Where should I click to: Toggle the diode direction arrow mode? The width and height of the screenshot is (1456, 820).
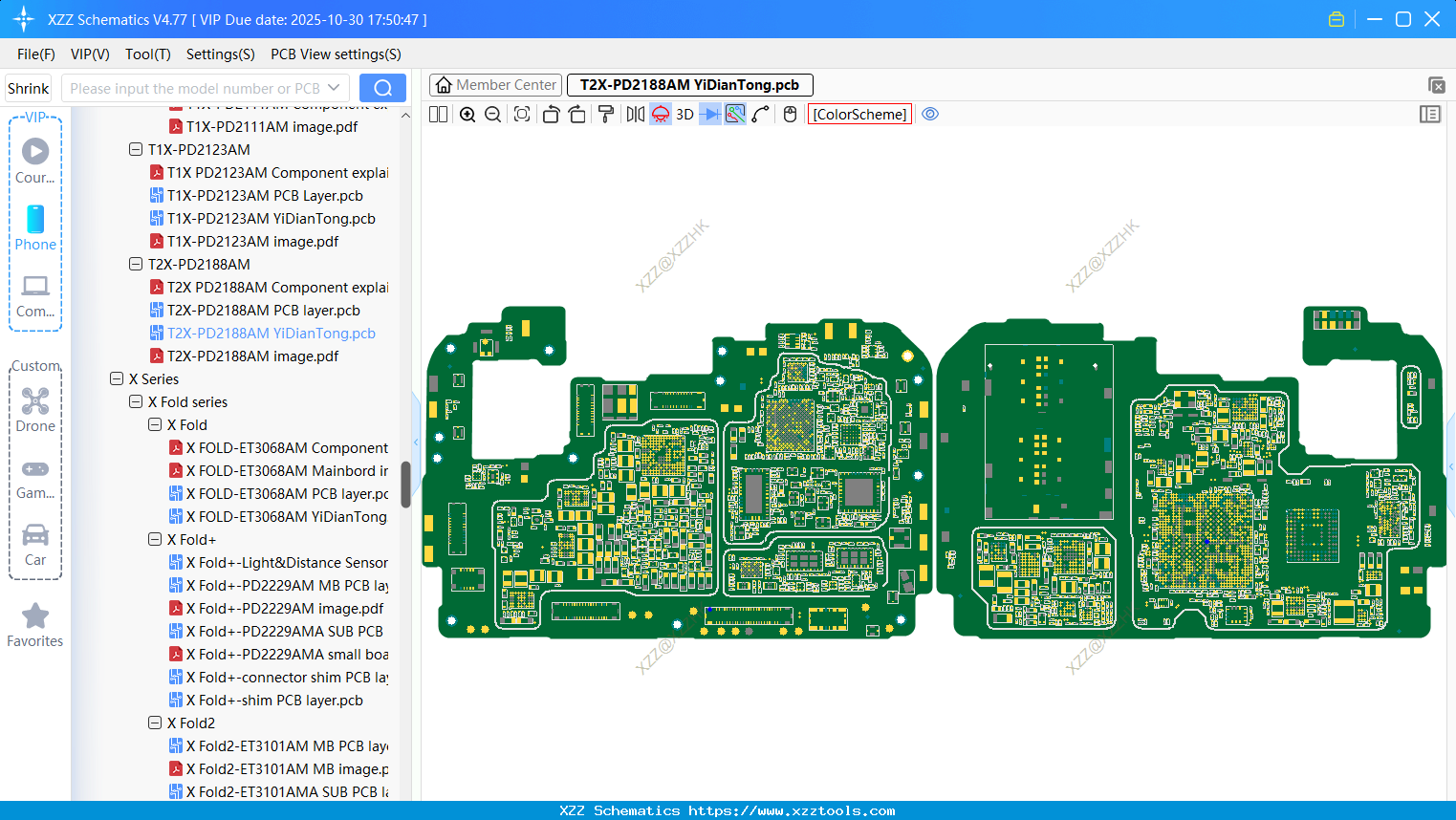tap(711, 114)
